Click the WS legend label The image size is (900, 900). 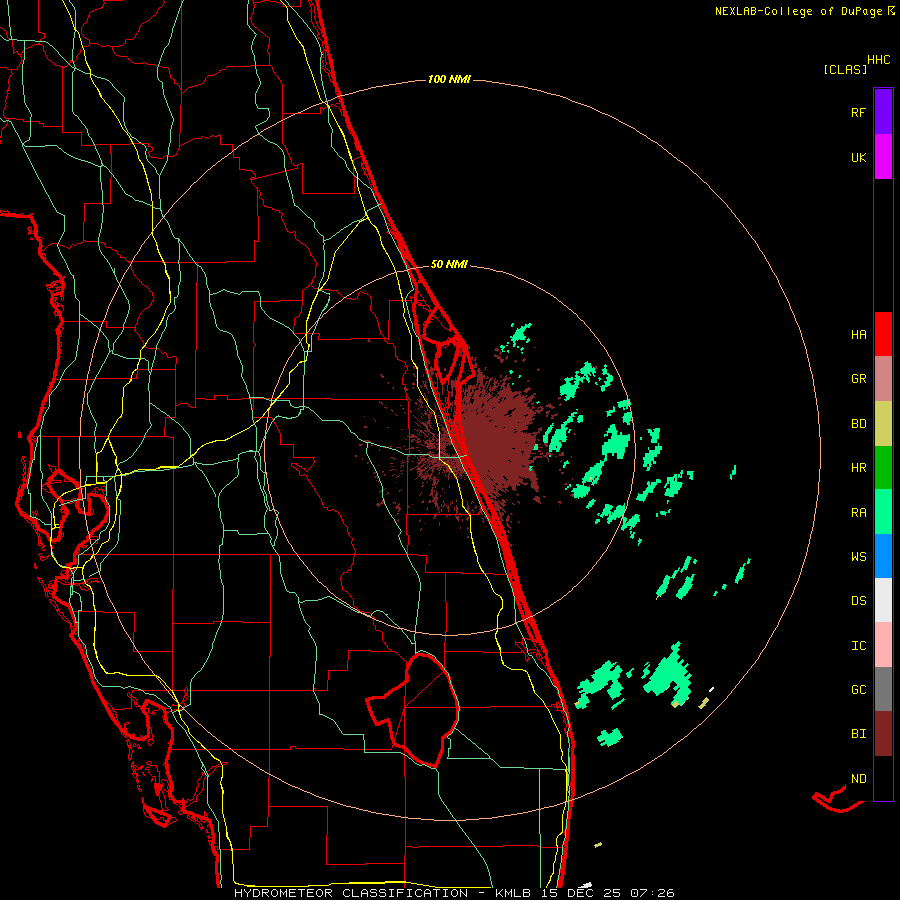point(858,557)
